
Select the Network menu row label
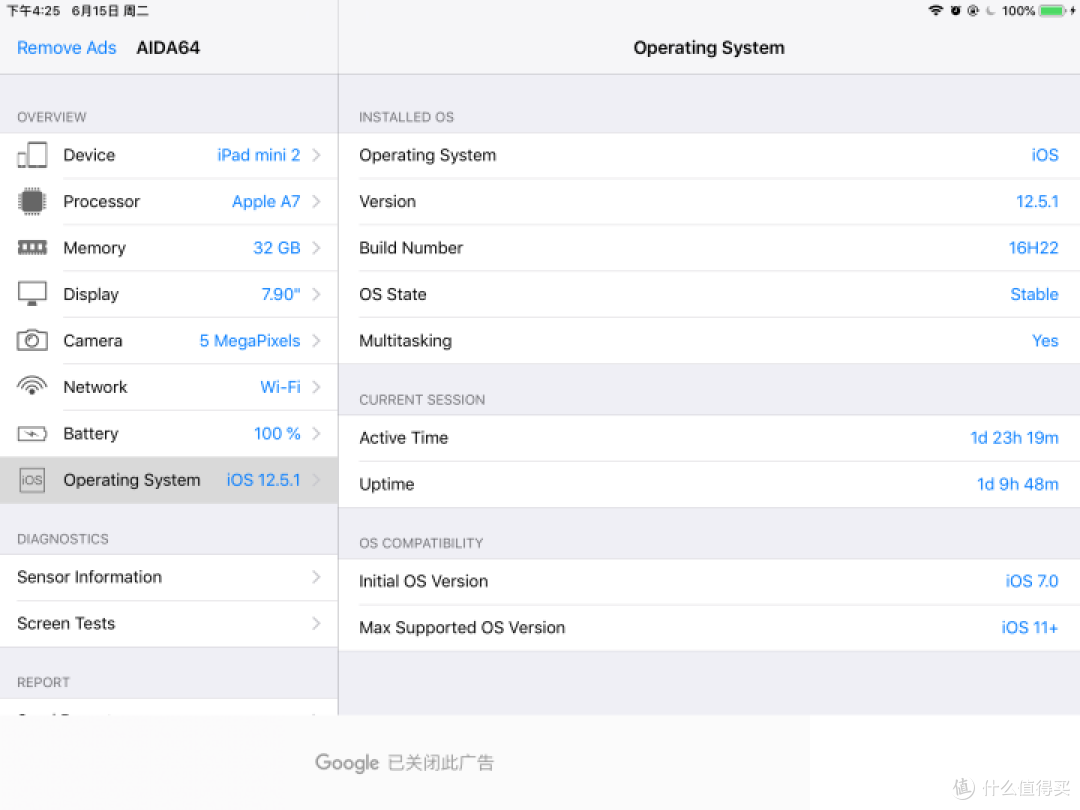pyautogui.click(x=95, y=387)
